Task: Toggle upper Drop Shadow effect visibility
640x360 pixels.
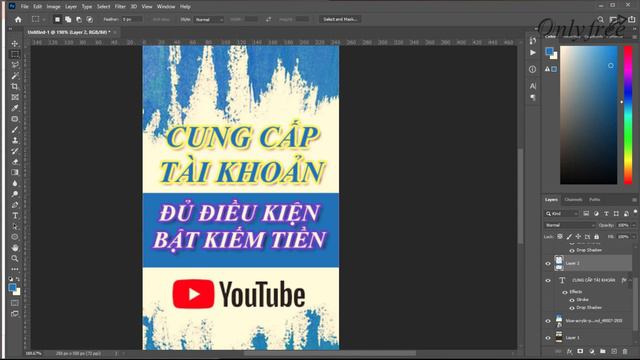Action: pos(572,251)
